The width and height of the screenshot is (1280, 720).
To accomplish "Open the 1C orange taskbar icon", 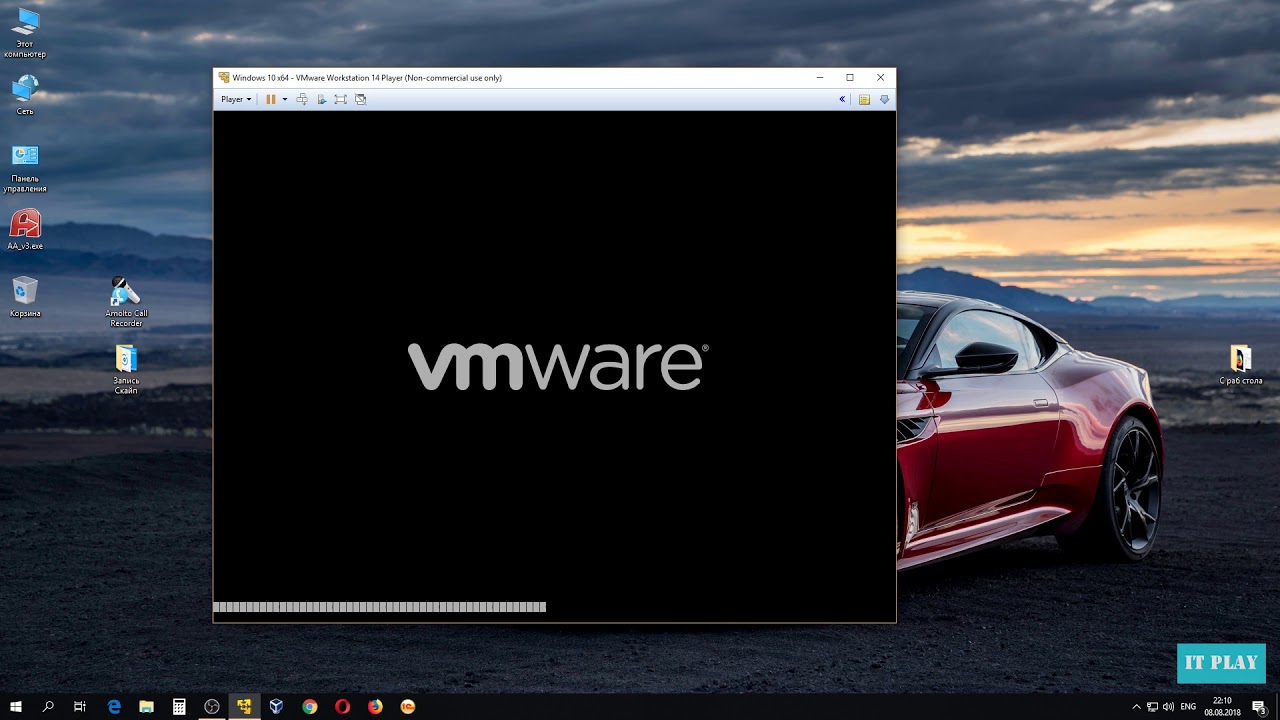I will point(407,706).
